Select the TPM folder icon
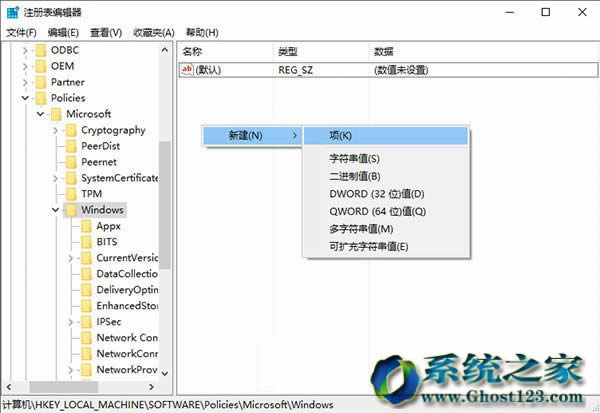This screenshot has width=600, height=413. click(x=70, y=194)
